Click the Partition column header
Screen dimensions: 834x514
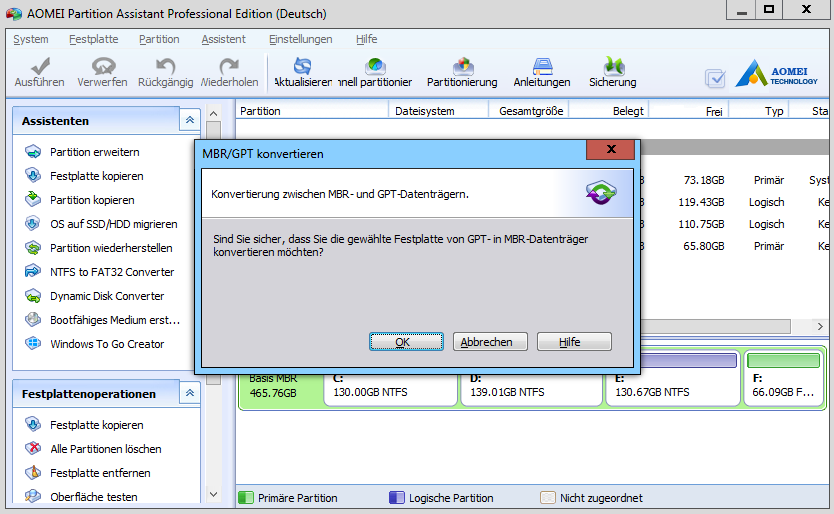pyautogui.click(x=312, y=111)
